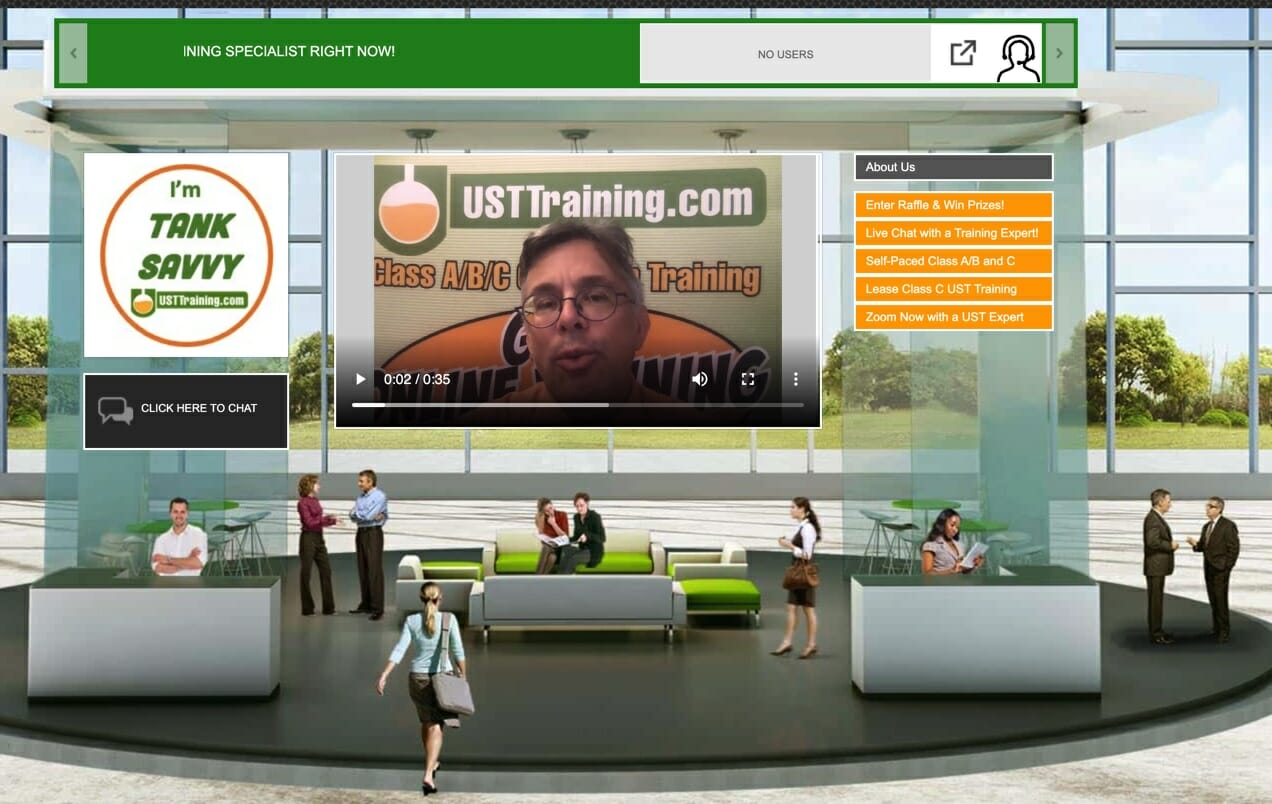Viewport: 1272px width, 804px height.
Task: Click the left chevron on the scrolling banner
Action: click(71, 53)
